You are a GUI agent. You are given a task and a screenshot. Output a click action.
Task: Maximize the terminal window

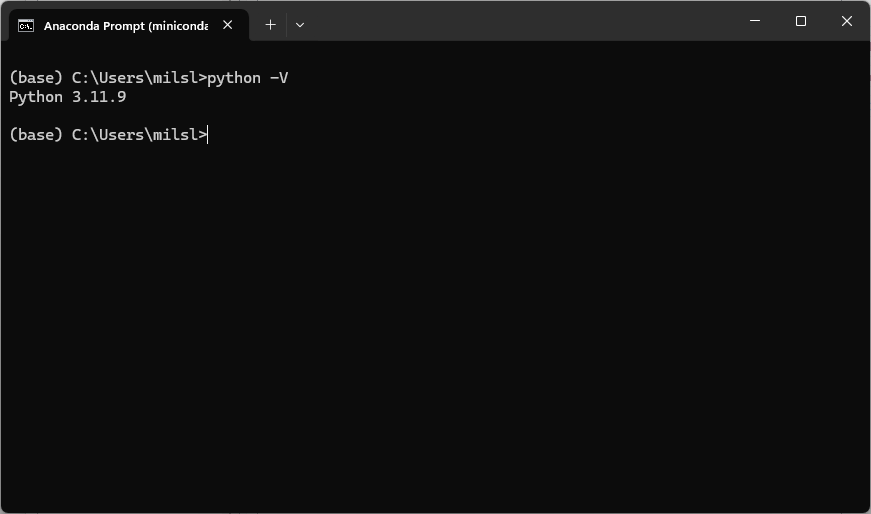(801, 21)
